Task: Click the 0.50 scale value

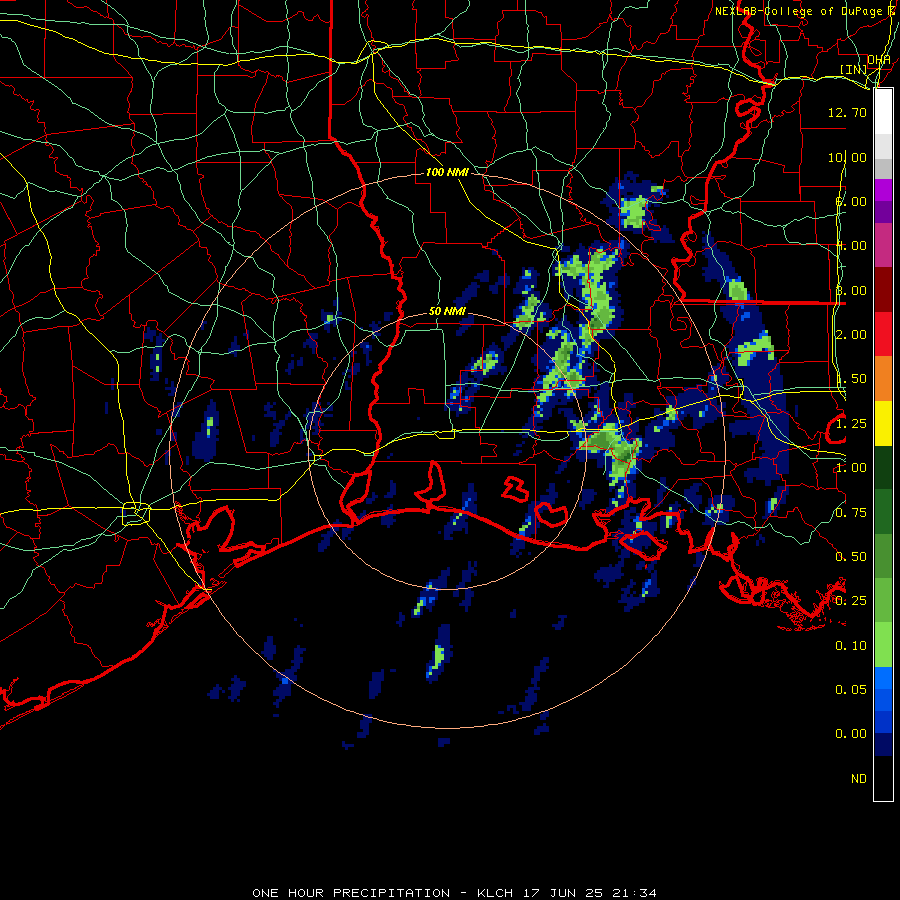Action: [x=851, y=557]
